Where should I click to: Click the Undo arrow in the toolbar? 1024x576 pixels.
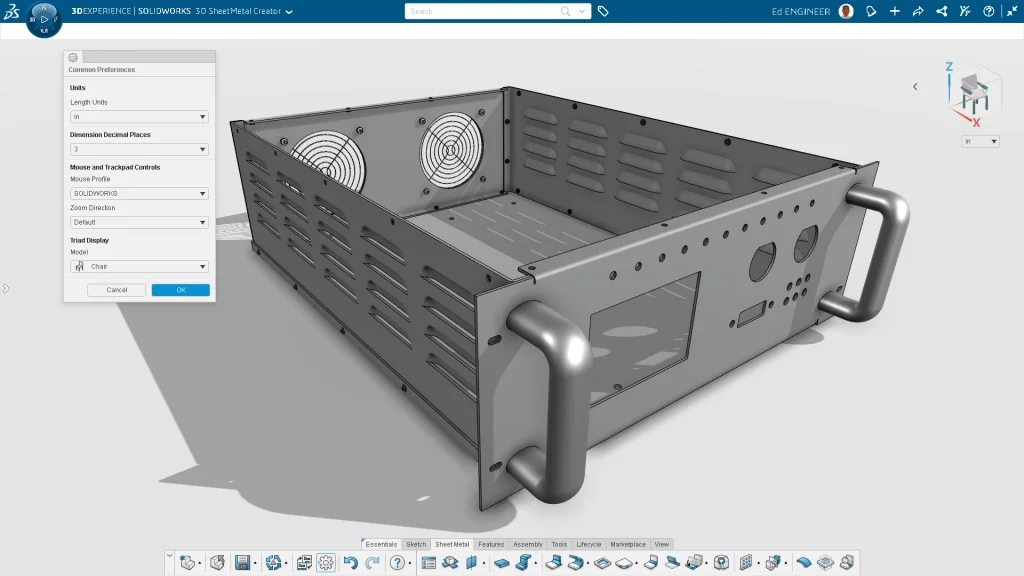click(350, 563)
